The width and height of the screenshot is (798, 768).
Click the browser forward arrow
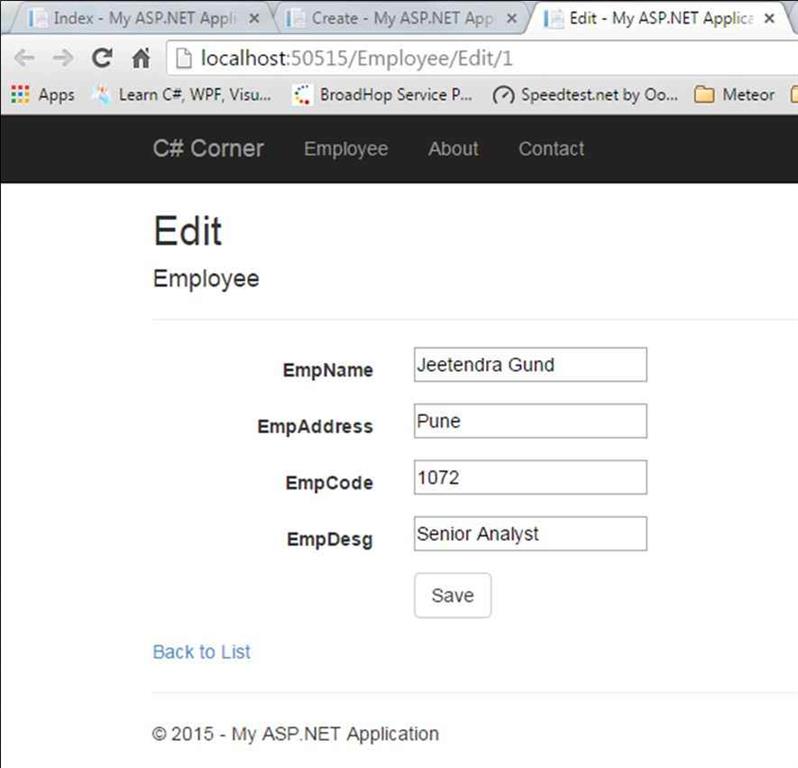pyautogui.click(x=62, y=58)
